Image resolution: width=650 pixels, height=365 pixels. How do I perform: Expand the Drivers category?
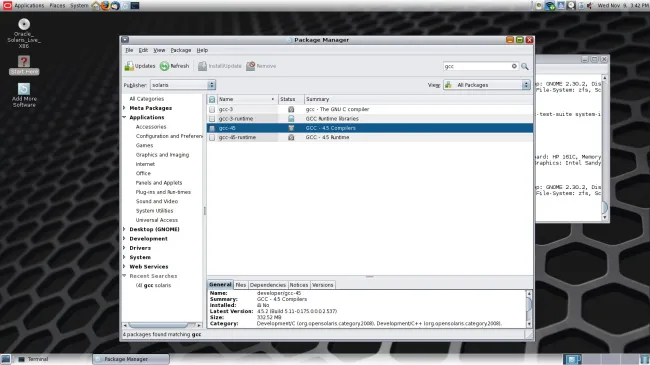pos(124,248)
